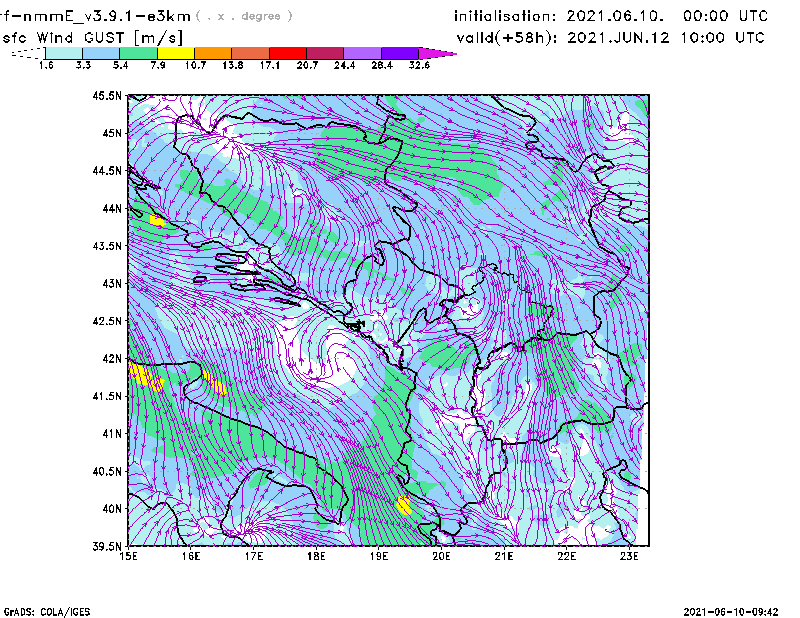The height and width of the screenshot is (618, 800).
Task: Click the 43.5N latitude label
Action: 107,246
